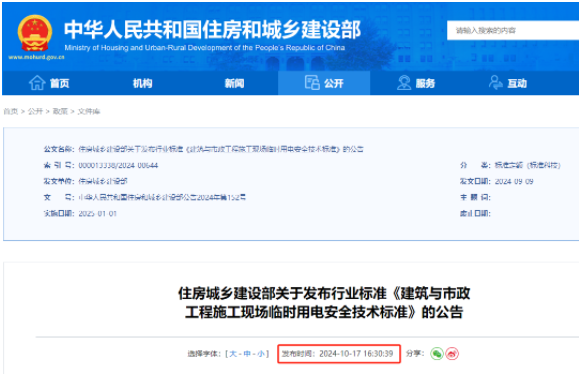The height and width of the screenshot is (392, 579).
Task: Click the person icon beside 服务
Action: (404, 83)
